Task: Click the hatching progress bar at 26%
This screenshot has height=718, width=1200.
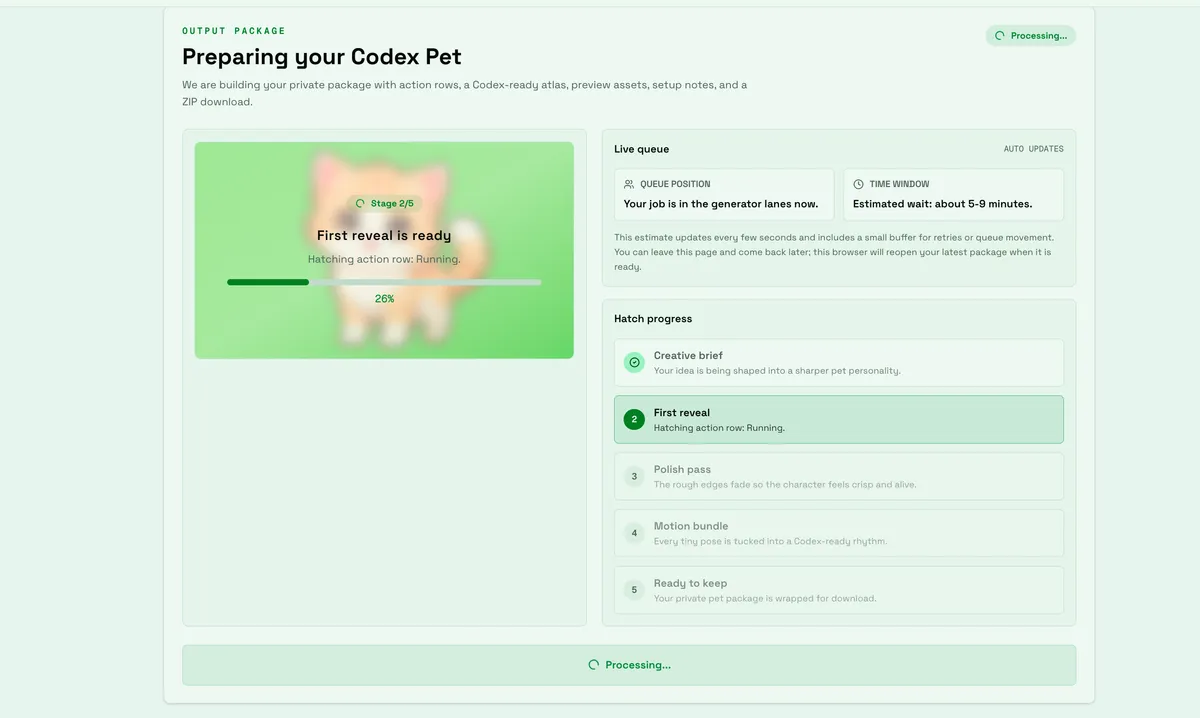Action: (x=384, y=282)
